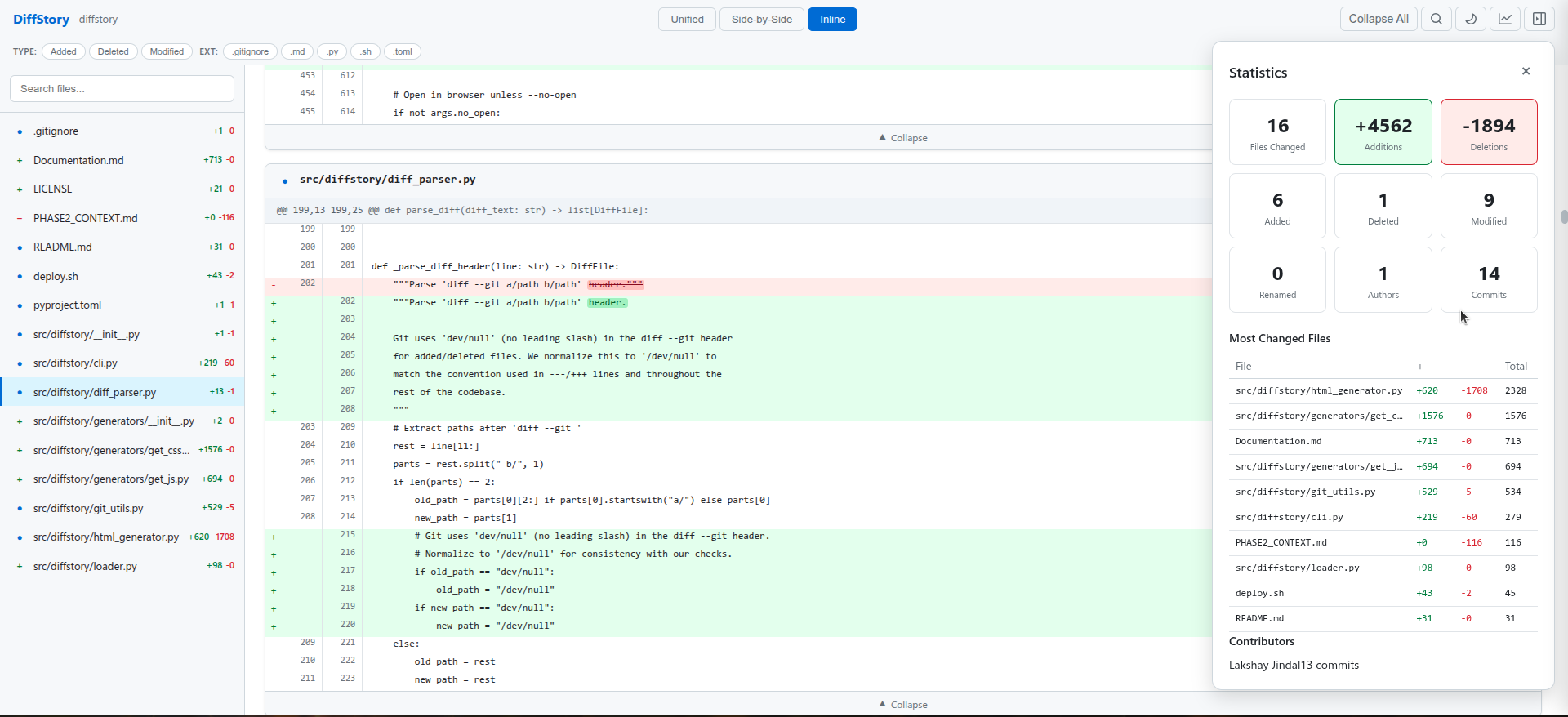Image resolution: width=1568 pixels, height=717 pixels.
Task: Click the minus icon next to PHASE2_CONTEXT.md
Action: (x=20, y=218)
